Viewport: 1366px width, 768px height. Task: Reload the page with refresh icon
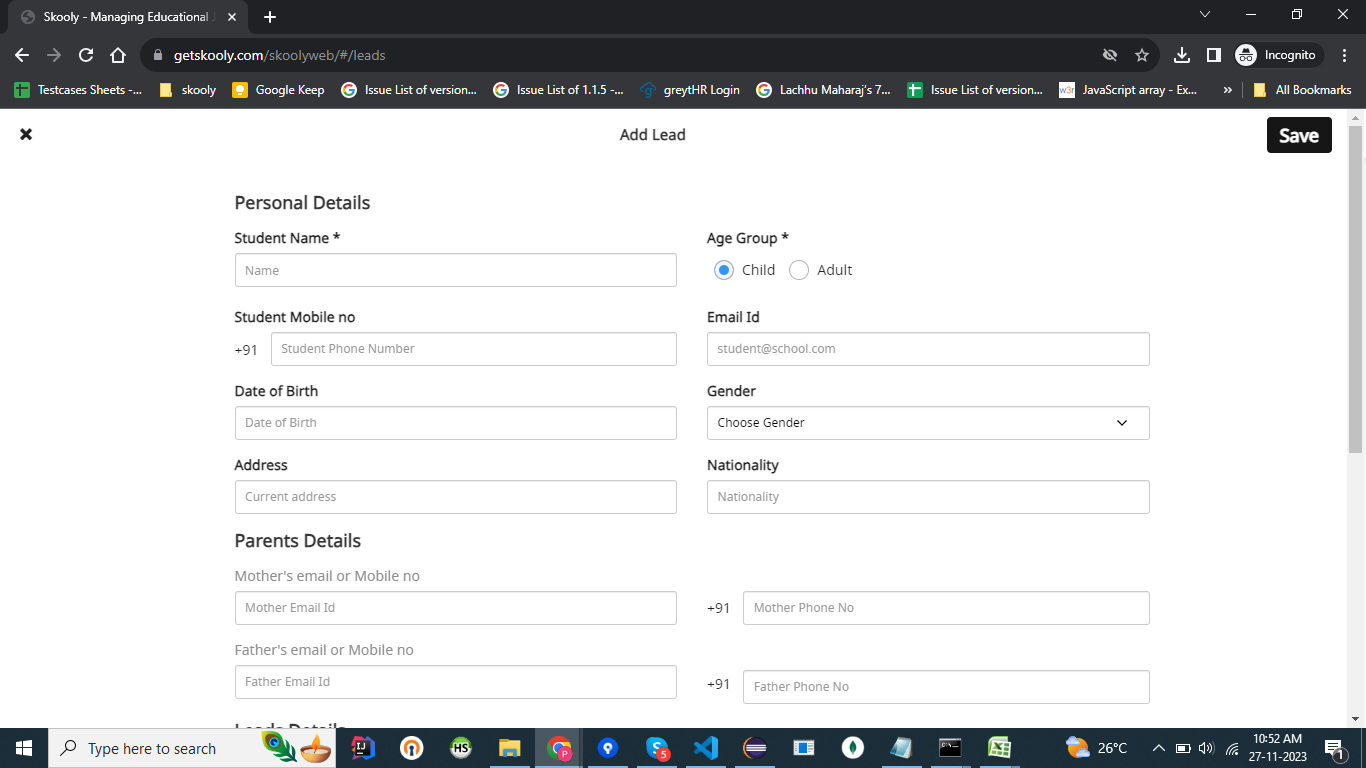(86, 55)
